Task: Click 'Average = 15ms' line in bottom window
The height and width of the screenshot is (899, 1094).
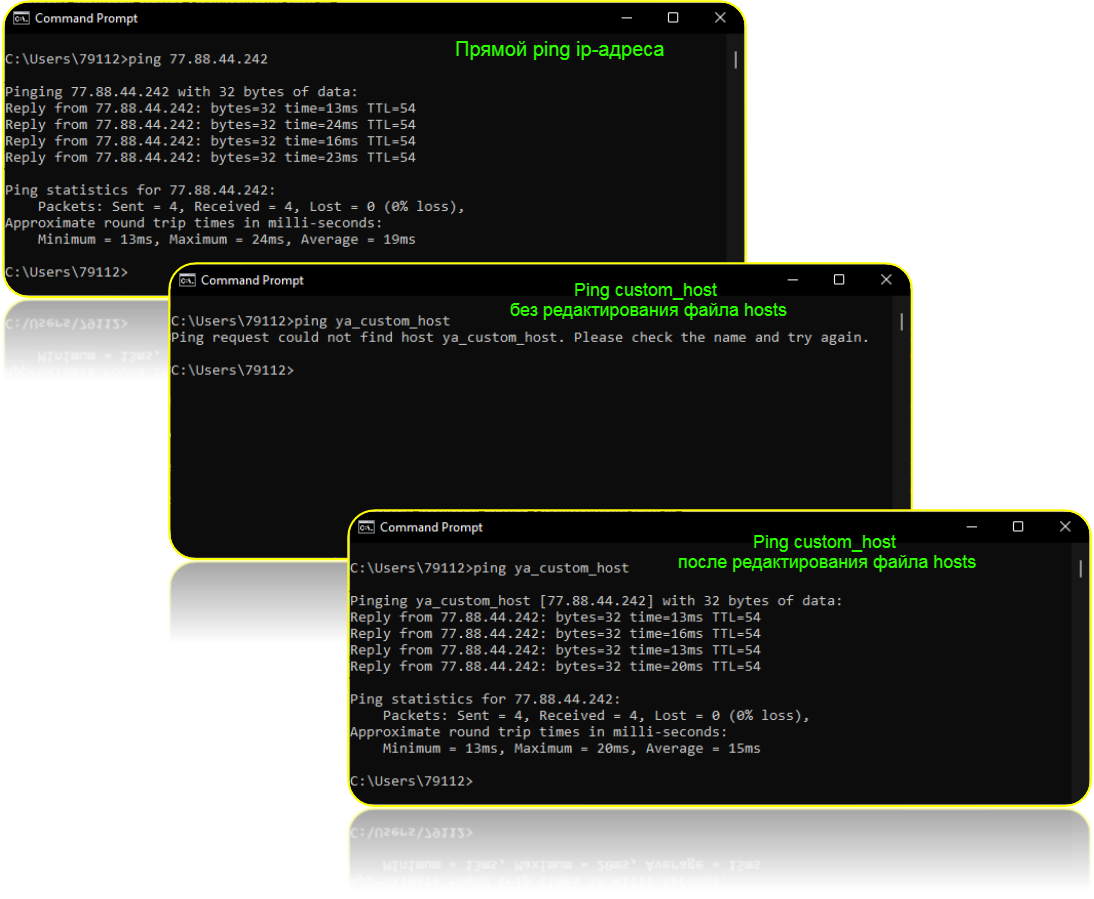Action: pos(571,749)
